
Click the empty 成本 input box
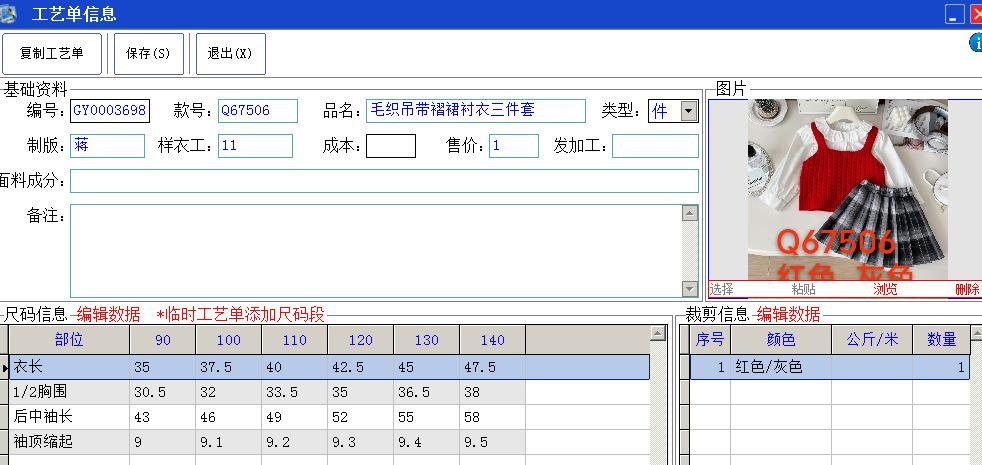pyautogui.click(x=390, y=146)
